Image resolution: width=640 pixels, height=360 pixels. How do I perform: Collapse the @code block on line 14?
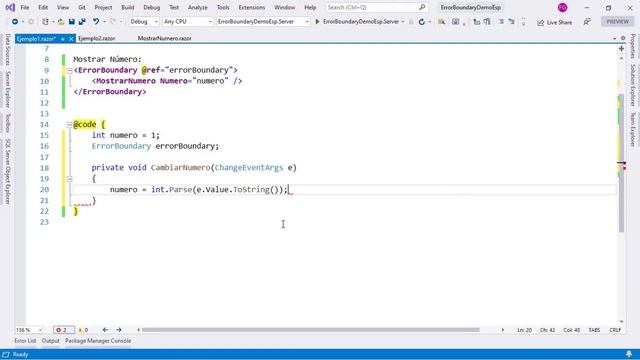69,124
